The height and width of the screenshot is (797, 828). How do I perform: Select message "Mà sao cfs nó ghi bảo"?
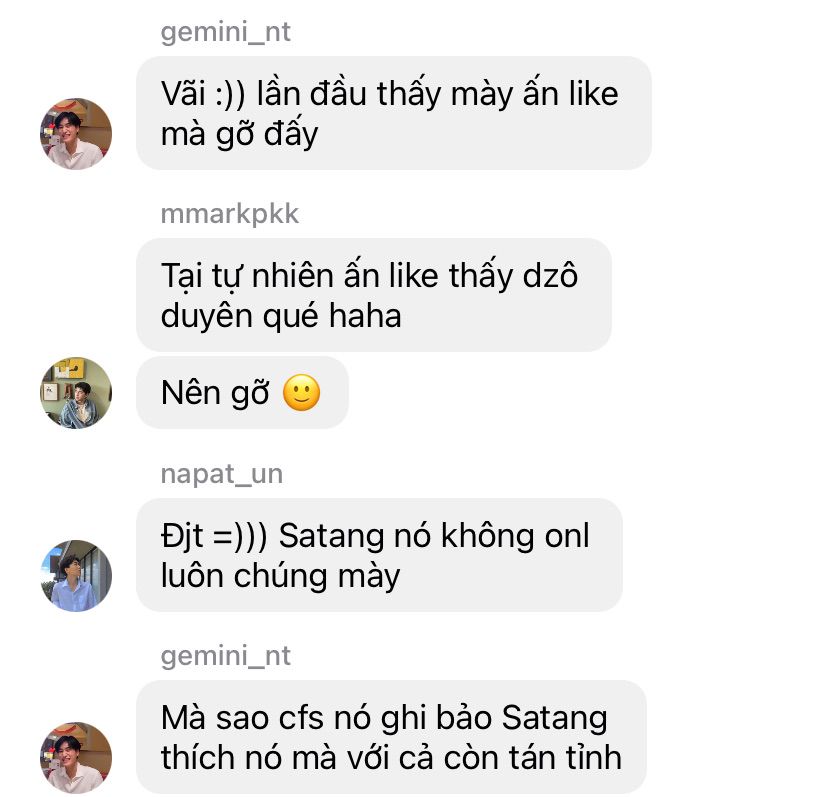point(391,737)
